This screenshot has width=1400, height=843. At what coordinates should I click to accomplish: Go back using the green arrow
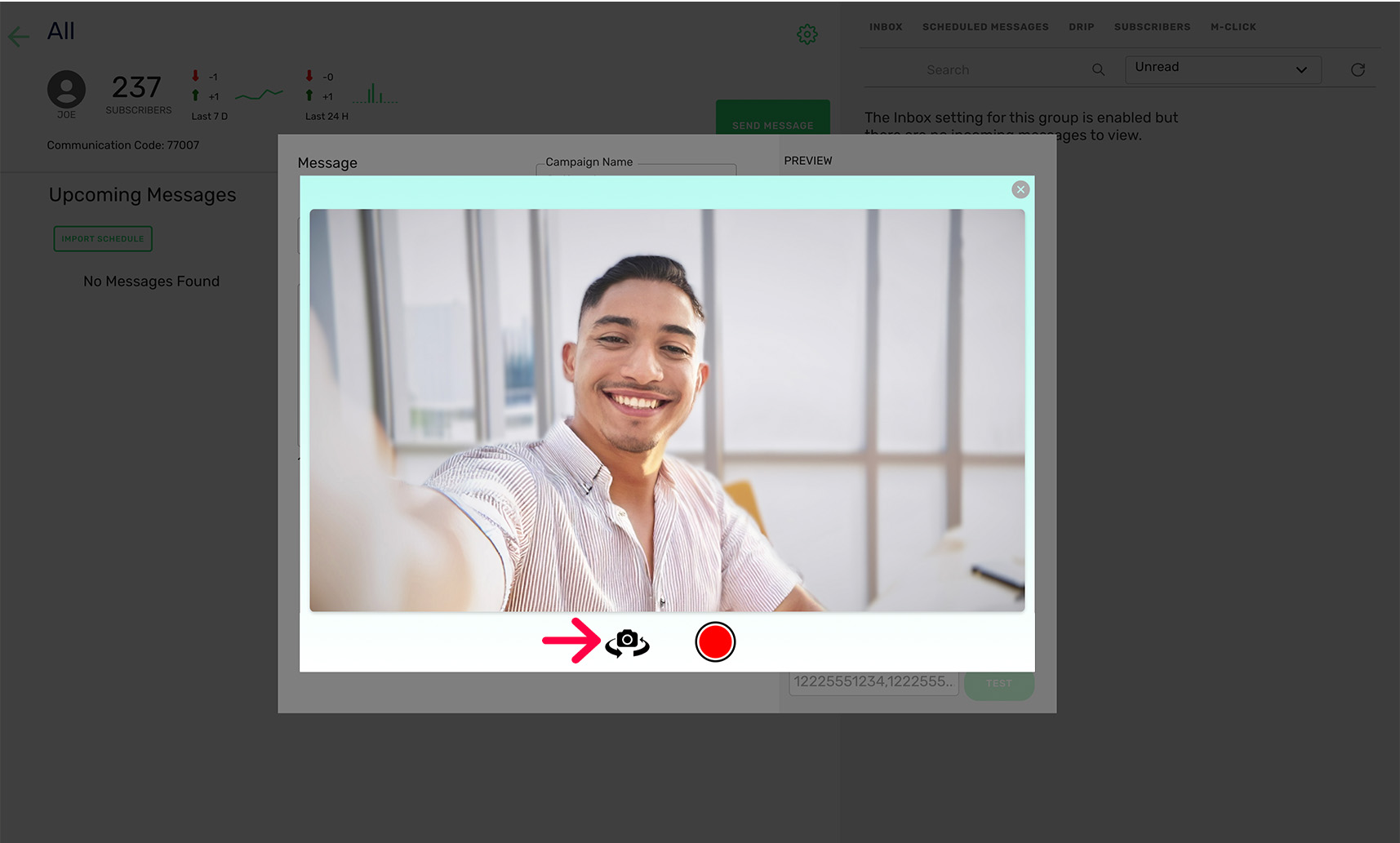[19, 36]
